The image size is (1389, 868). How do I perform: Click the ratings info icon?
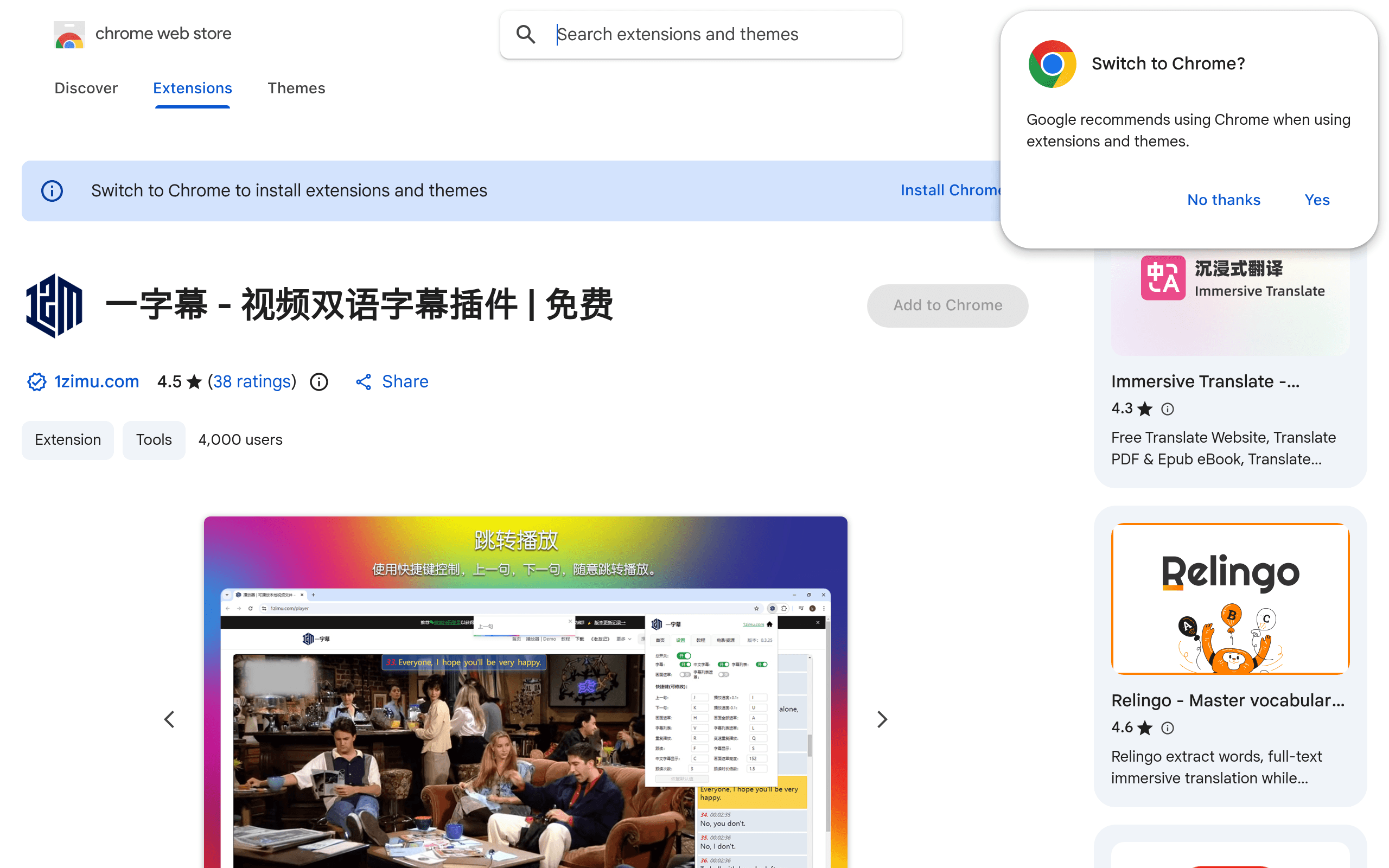point(319,382)
